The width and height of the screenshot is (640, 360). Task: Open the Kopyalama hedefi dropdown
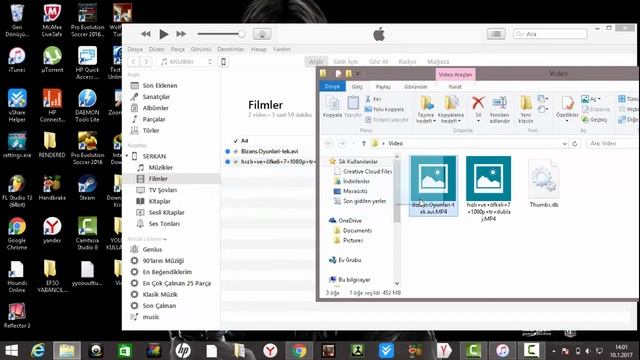[x=451, y=109]
